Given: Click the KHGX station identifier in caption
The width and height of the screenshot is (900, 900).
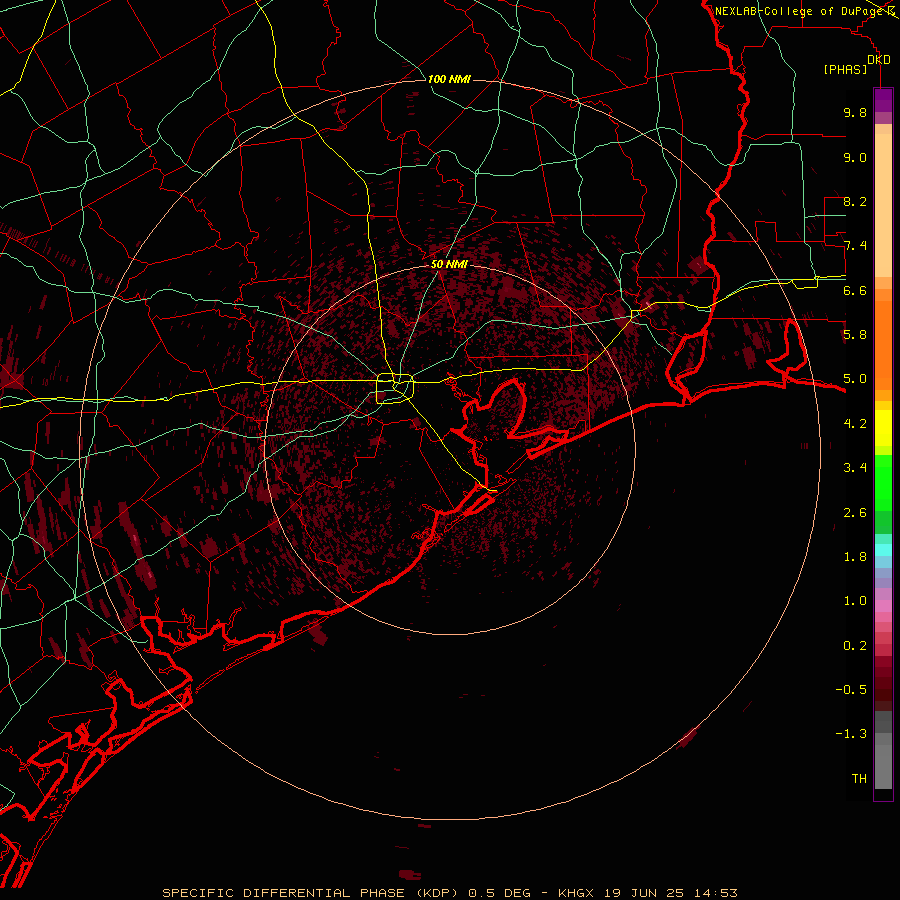Looking at the screenshot, I should point(576,893).
